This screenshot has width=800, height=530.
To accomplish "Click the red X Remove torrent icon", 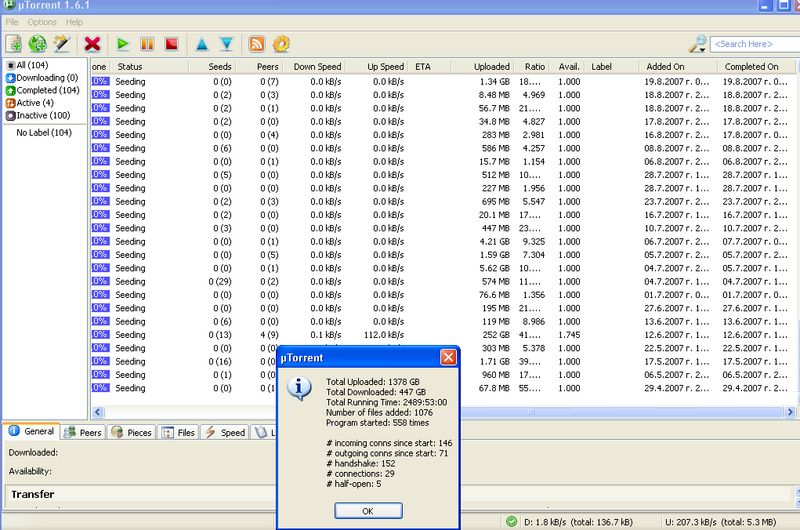I will [x=92, y=44].
